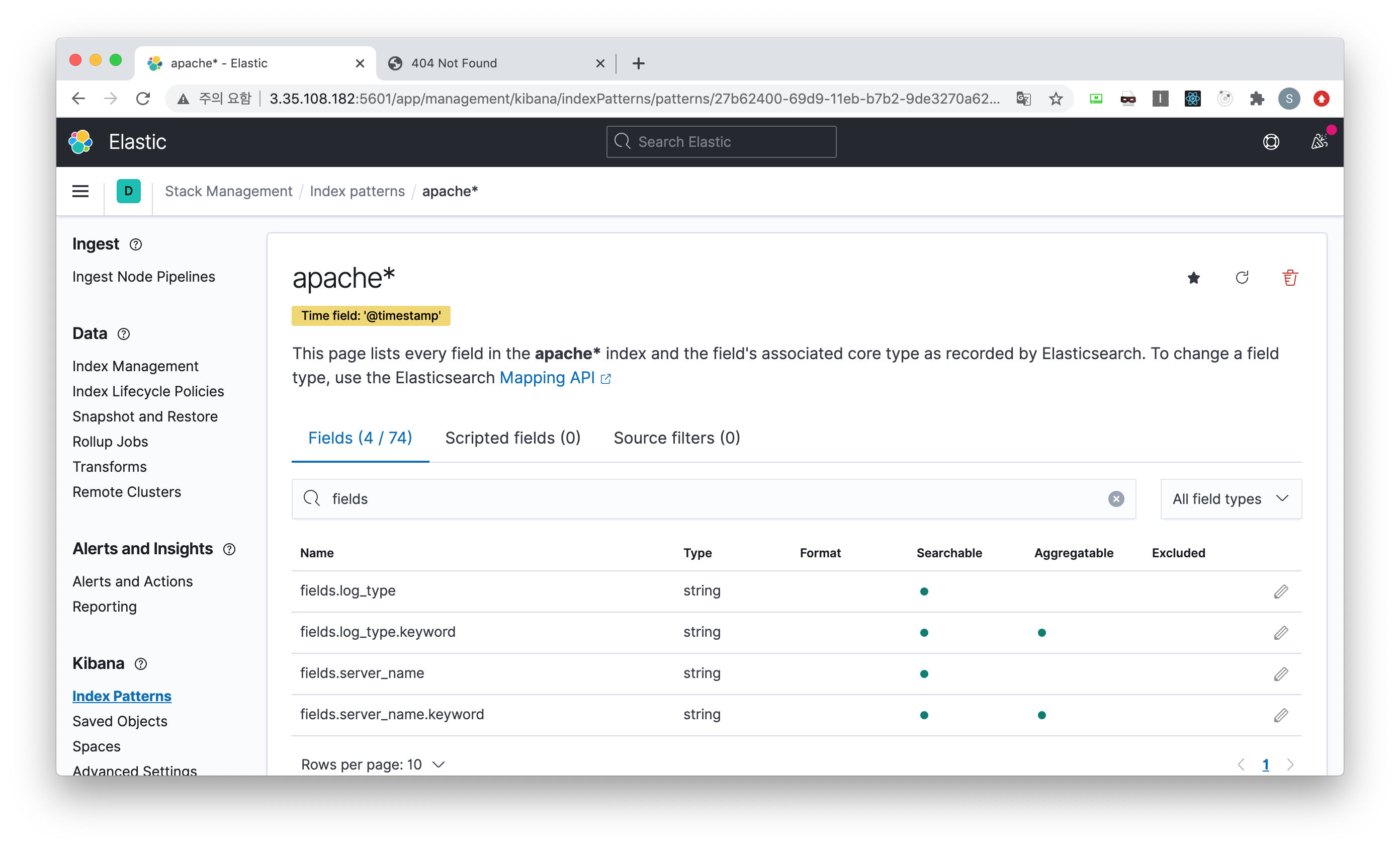Open Reporting page
The height and width of the screenshot is (850, 1400).
pyautogui.click(x=105, y=607)
